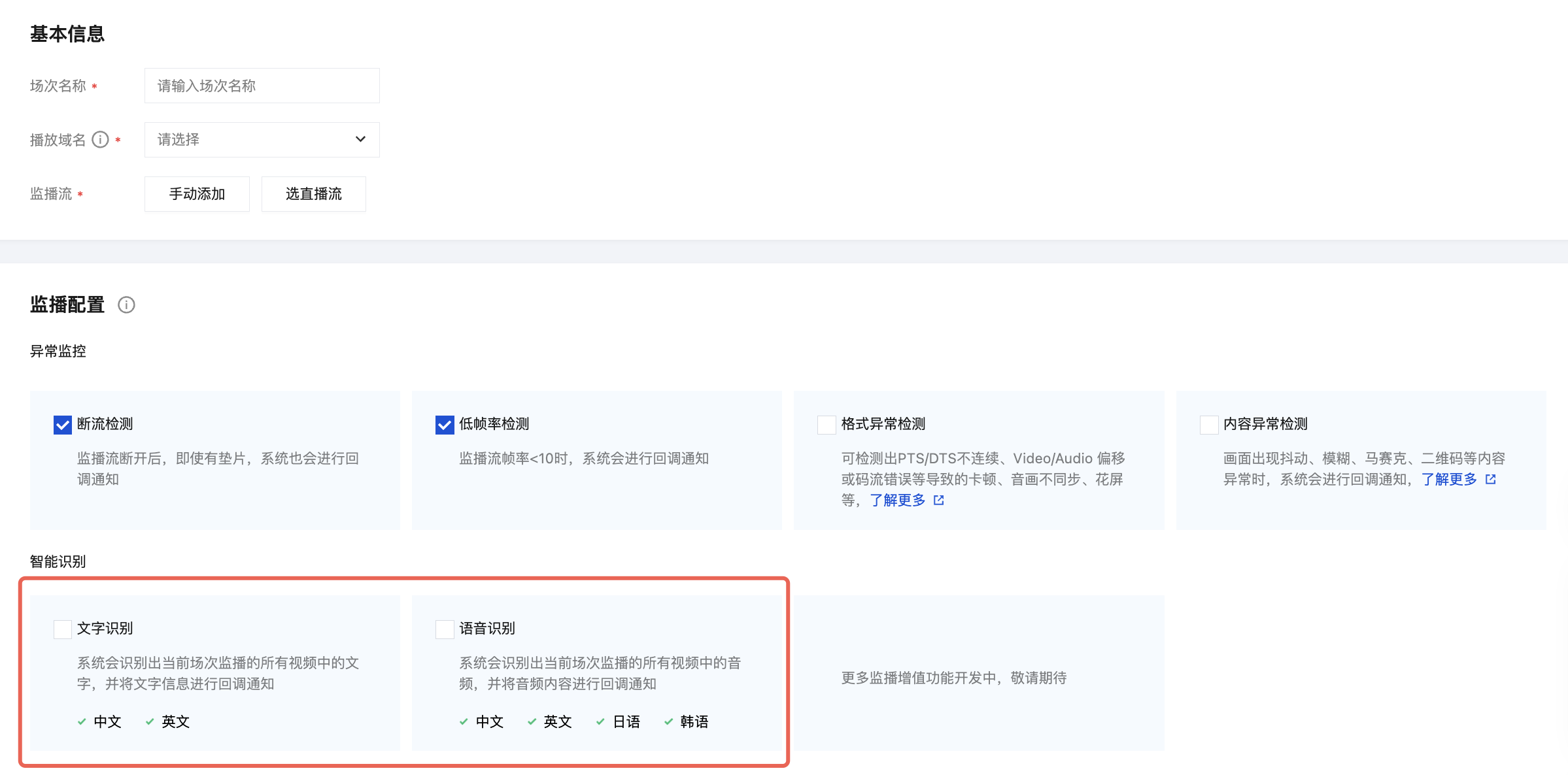Screen dimensions: 1568x775
Task: Check the 语音识别 checkbox
Action: [x=445, y=629]
